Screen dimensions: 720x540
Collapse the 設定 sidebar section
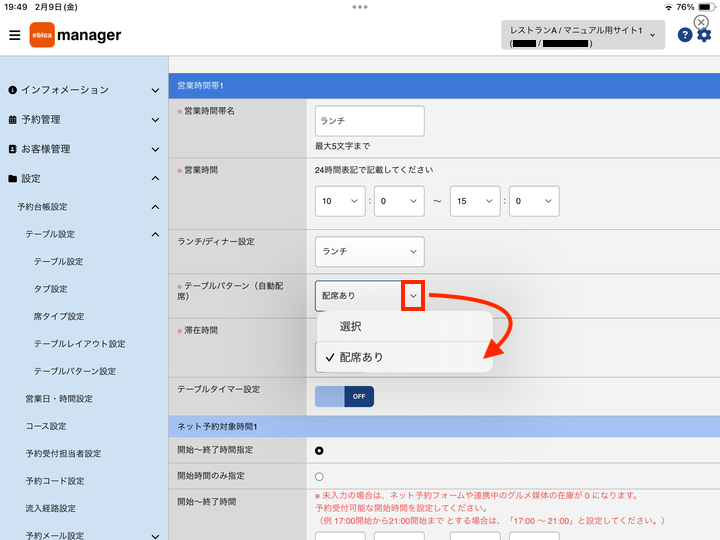(x=84, y=179)
